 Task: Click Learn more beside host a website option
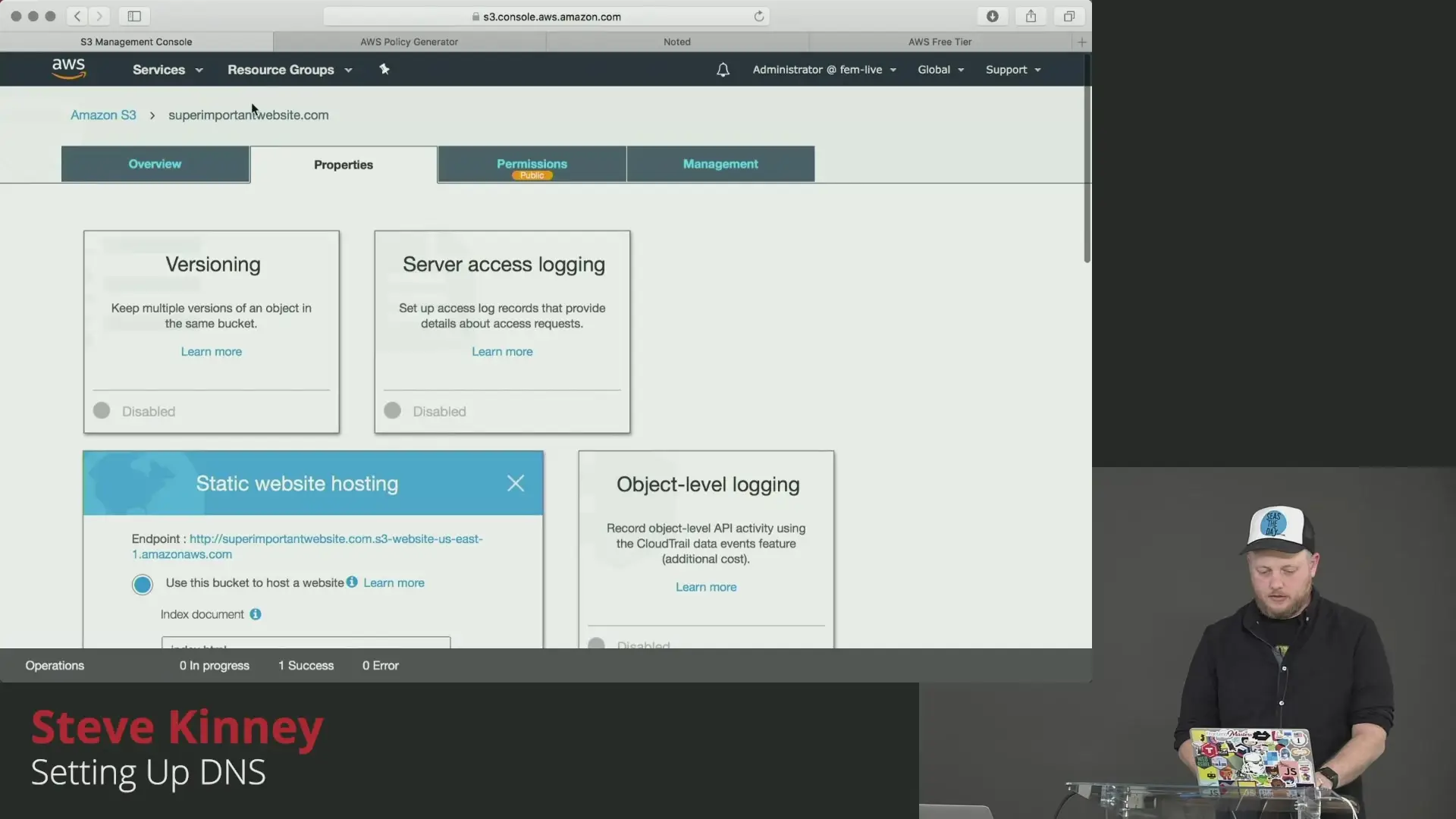(x=394, y=582)
